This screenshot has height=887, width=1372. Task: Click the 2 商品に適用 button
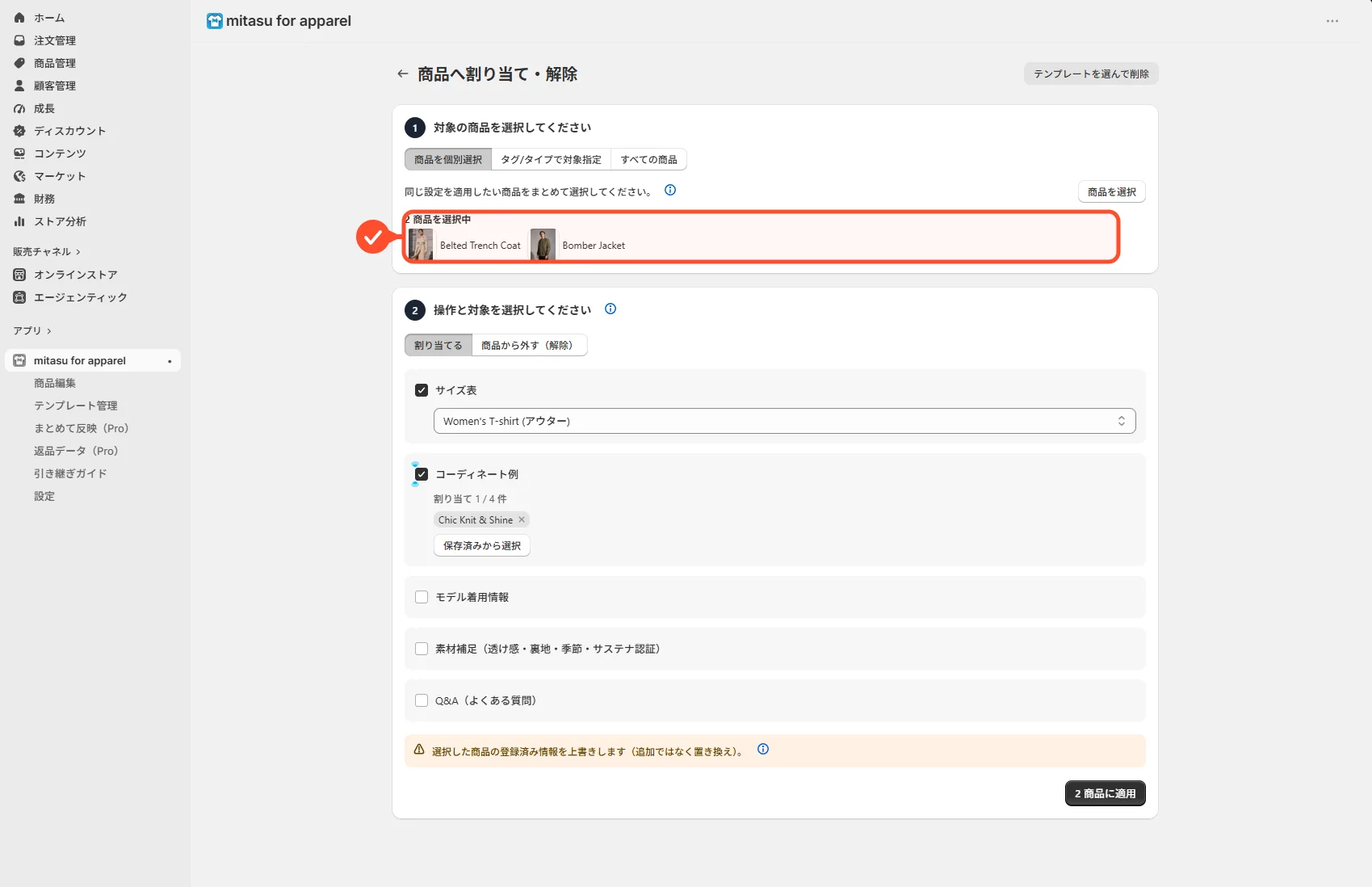(x=1105, y=794)
